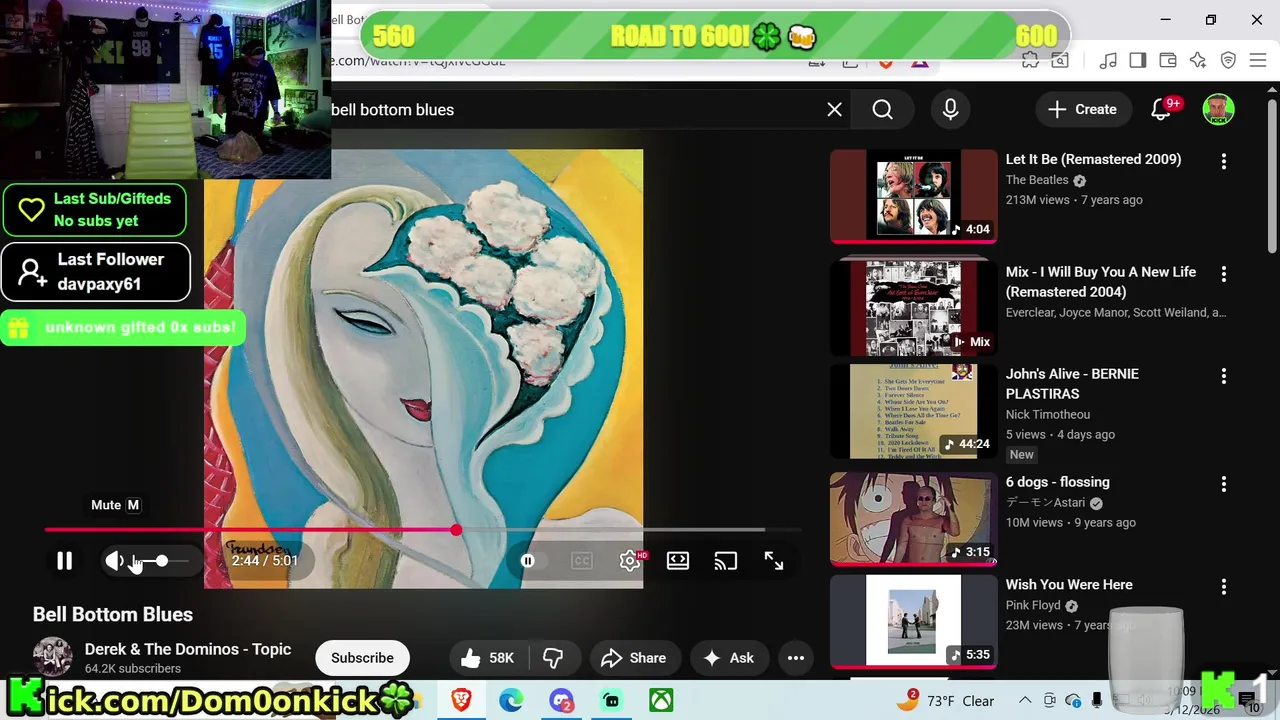Image resolution: width=1280 pixels, height=720 pixels.
Task: Open Discord from the taskbar
Action: click(561, 700)
